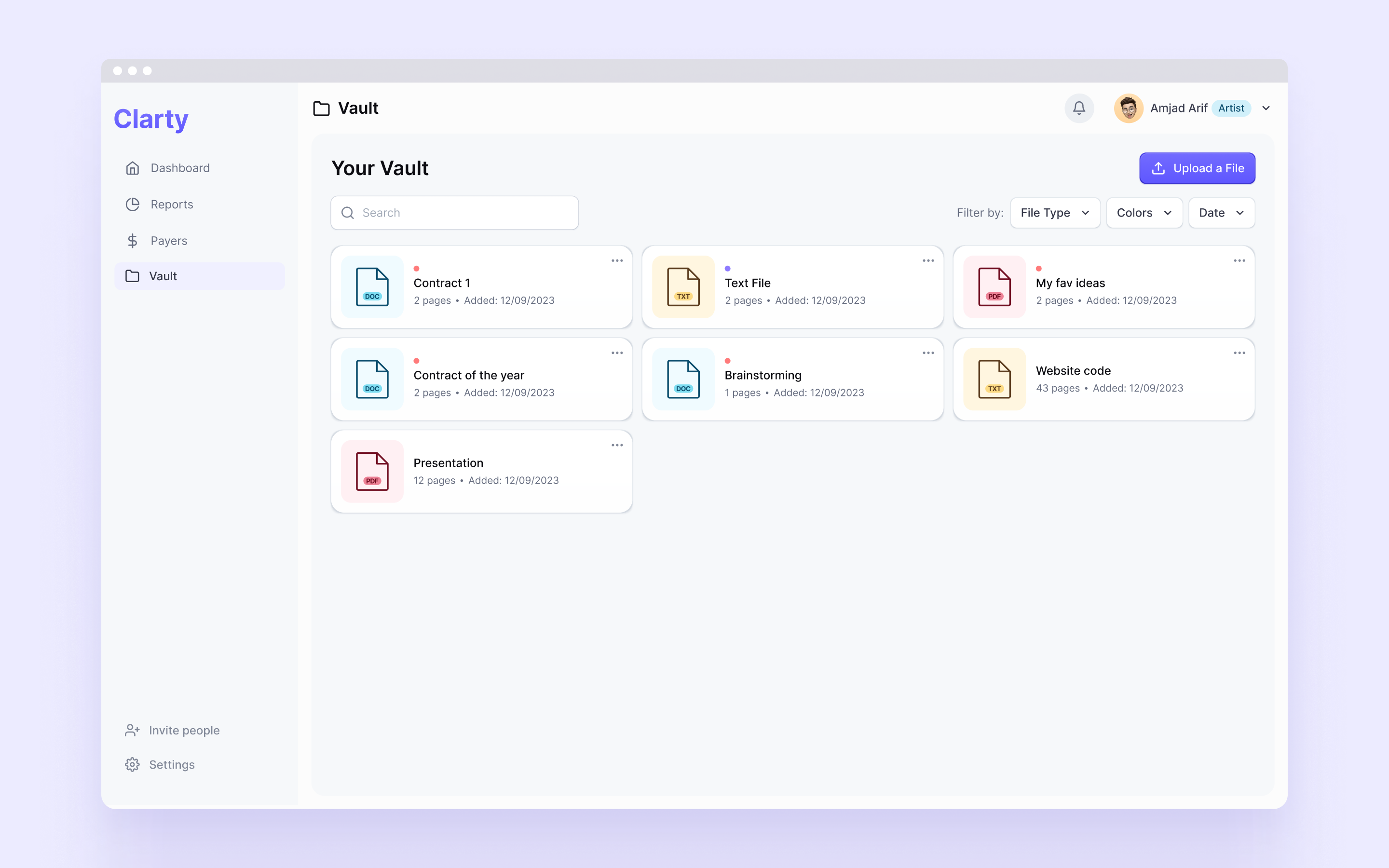Click '12 pages' on Presentation card
The height and width of the screenshot is (868, 1389).
tap(434, 481)
